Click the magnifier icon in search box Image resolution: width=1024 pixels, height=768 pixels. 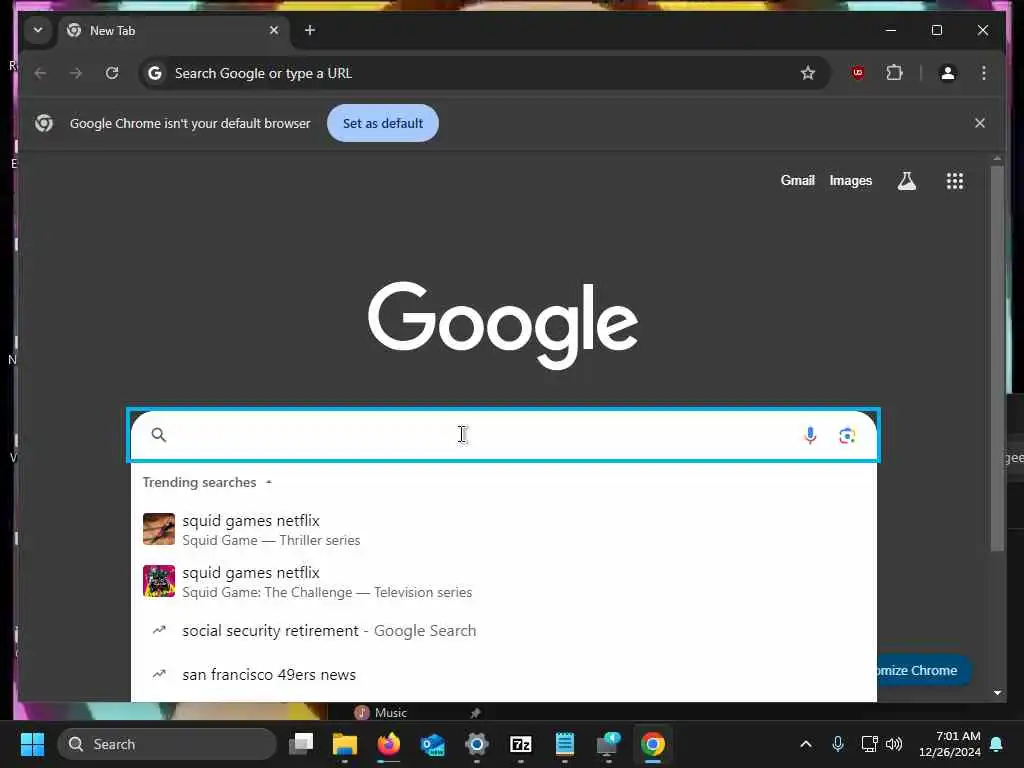[x=159, y=435]
